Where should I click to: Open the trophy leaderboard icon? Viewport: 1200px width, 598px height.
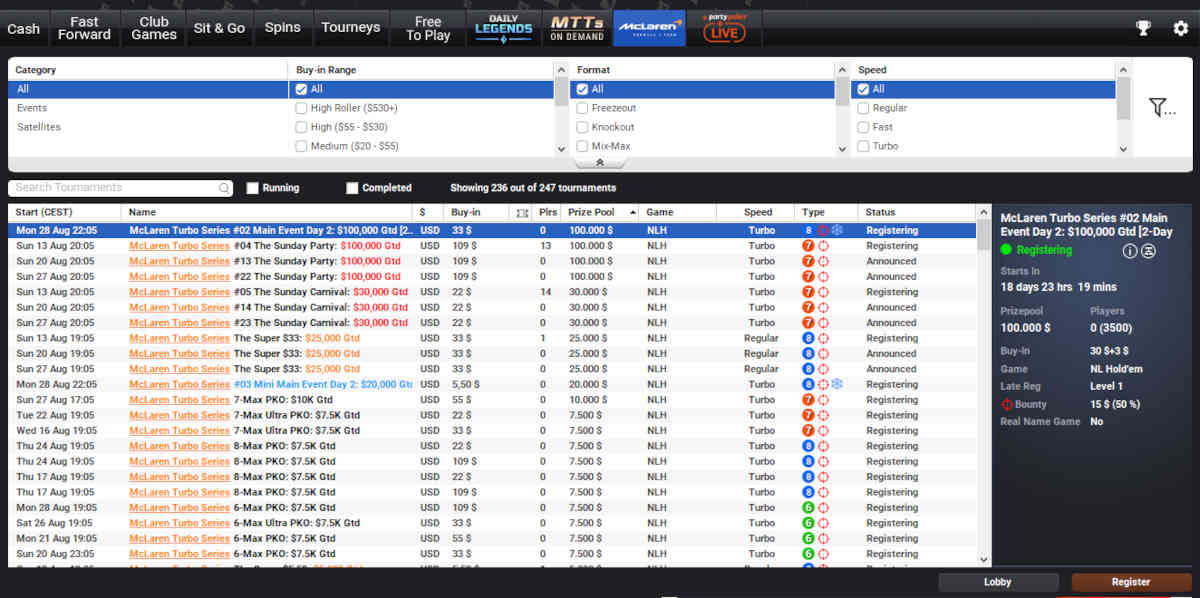(1143, 28)
